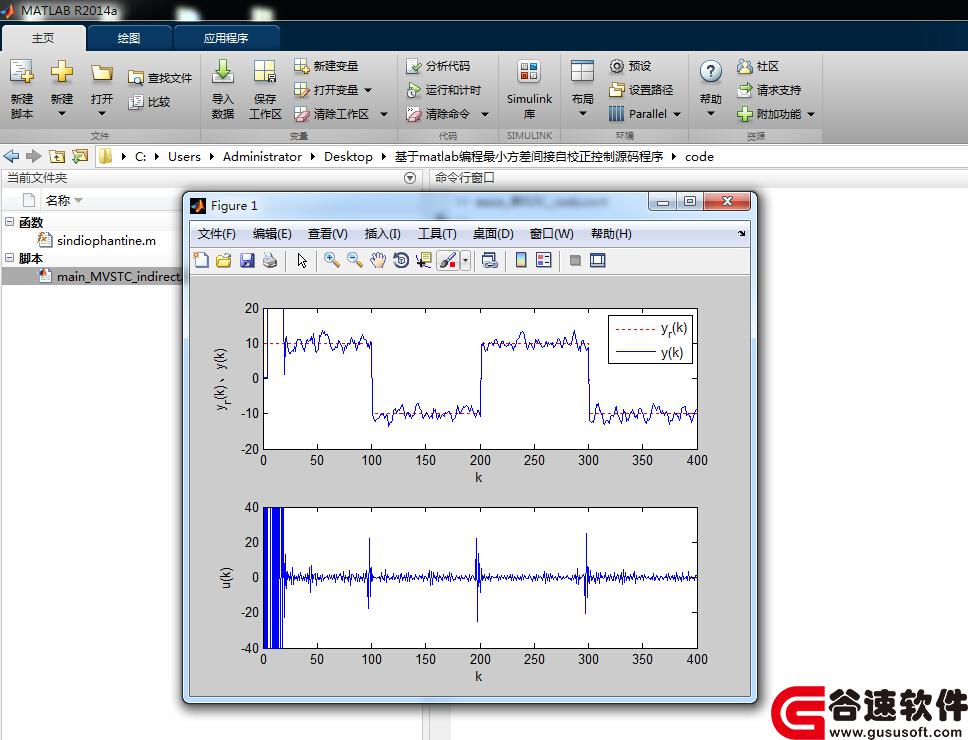The height and width of the screenshot is (740, 968).
Task: Open the 编辑(E) menu in Figure 1
Action: [272, 234]
